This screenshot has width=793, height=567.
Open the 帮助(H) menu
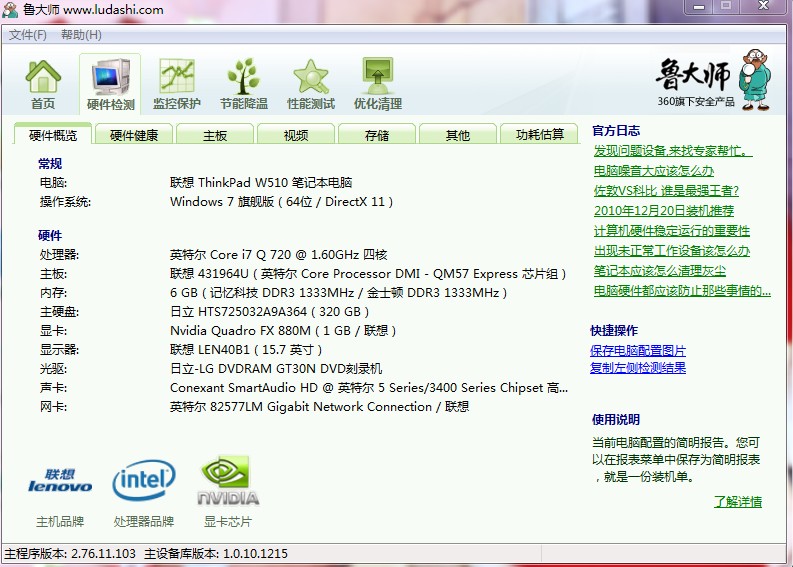81,35
